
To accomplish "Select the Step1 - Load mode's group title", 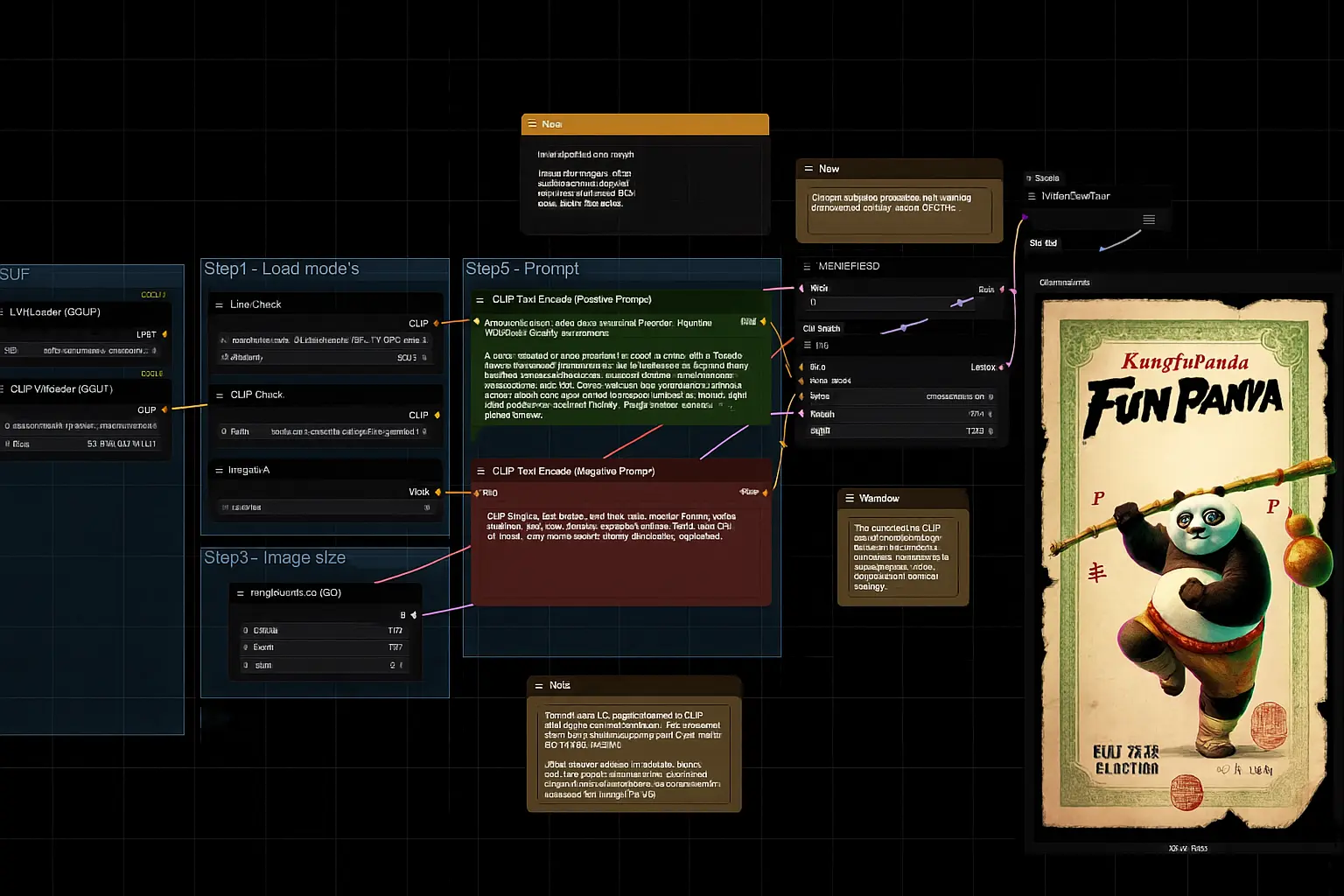I will (x=282, y=269).
